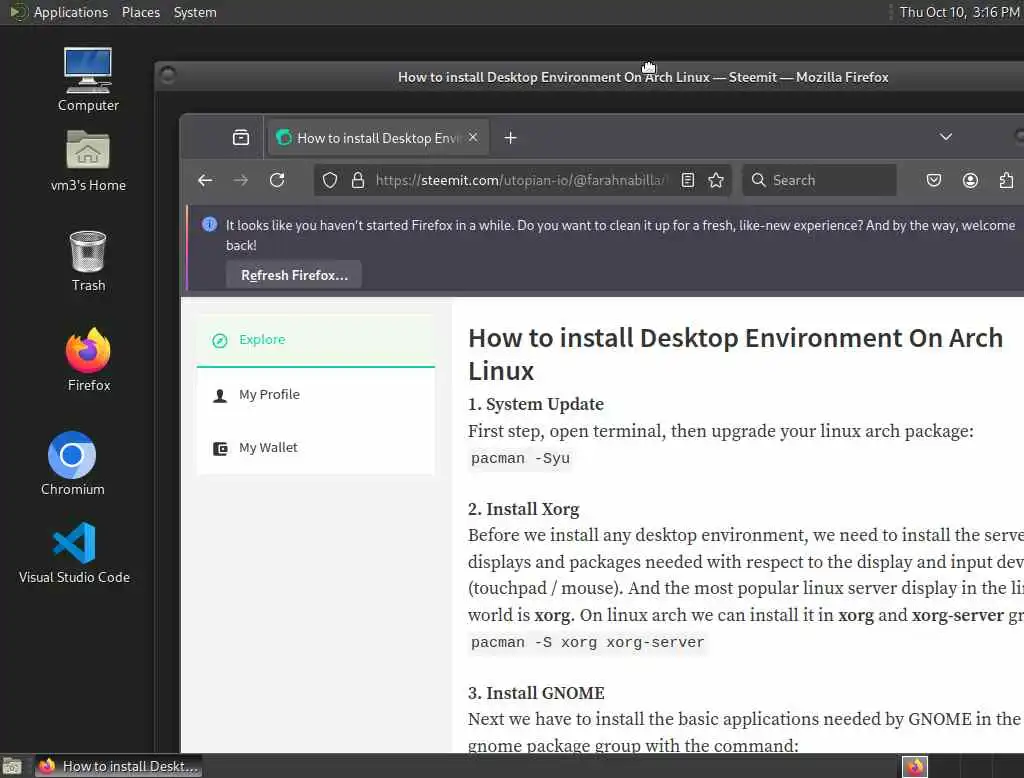Viewport: 1024px width, 778px height.
Task: Select the Firefox window taskbar entry
Action: pyautogui.click(x=119, y=766)
